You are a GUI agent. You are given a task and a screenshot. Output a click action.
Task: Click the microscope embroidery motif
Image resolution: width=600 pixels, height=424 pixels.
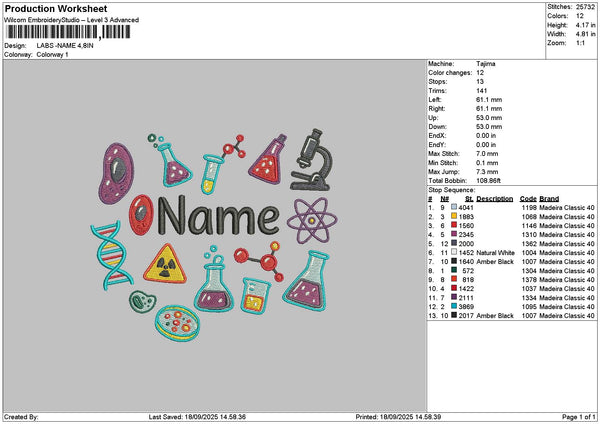[315, 159]
